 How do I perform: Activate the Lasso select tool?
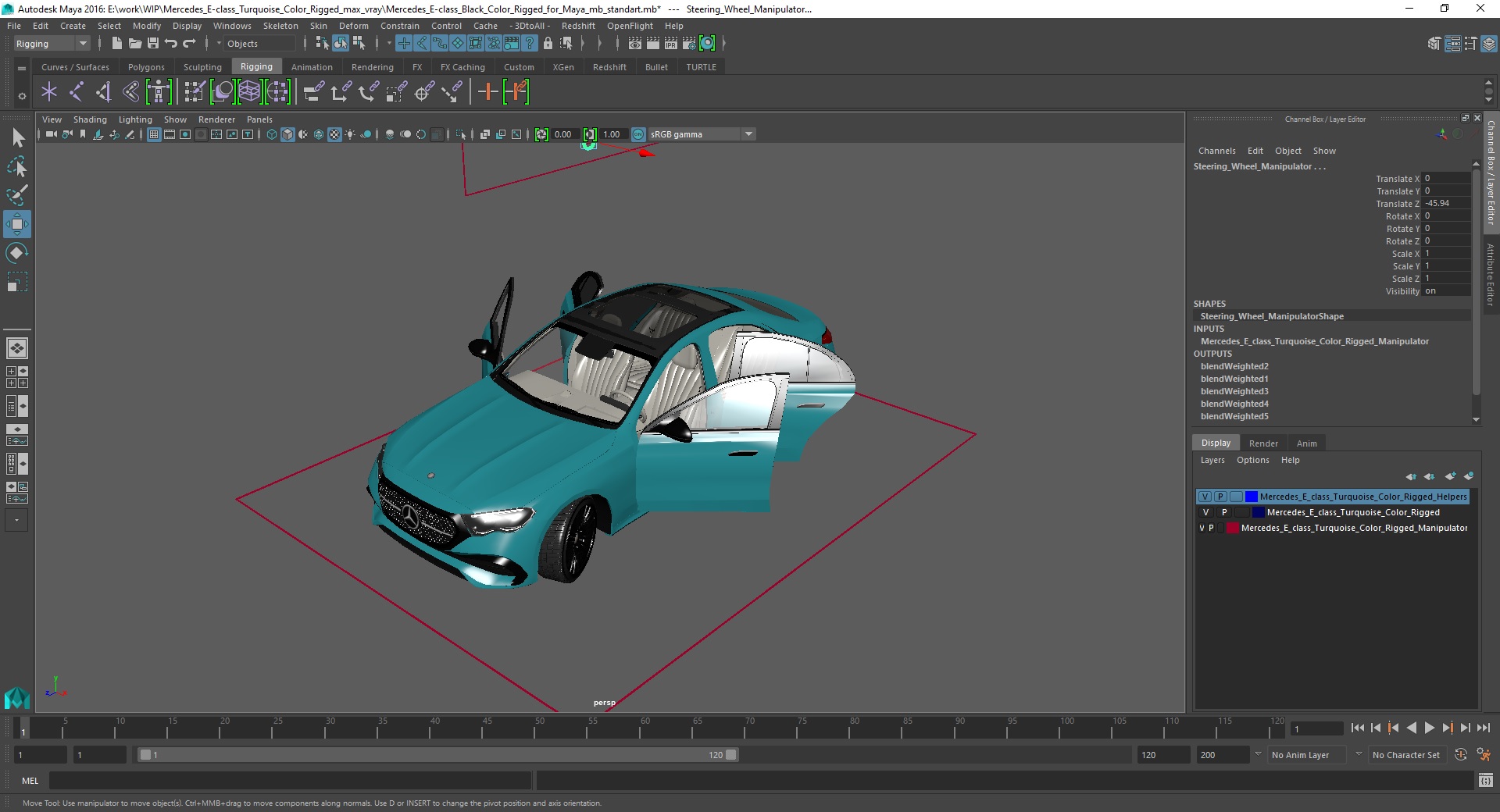(16, 166)
